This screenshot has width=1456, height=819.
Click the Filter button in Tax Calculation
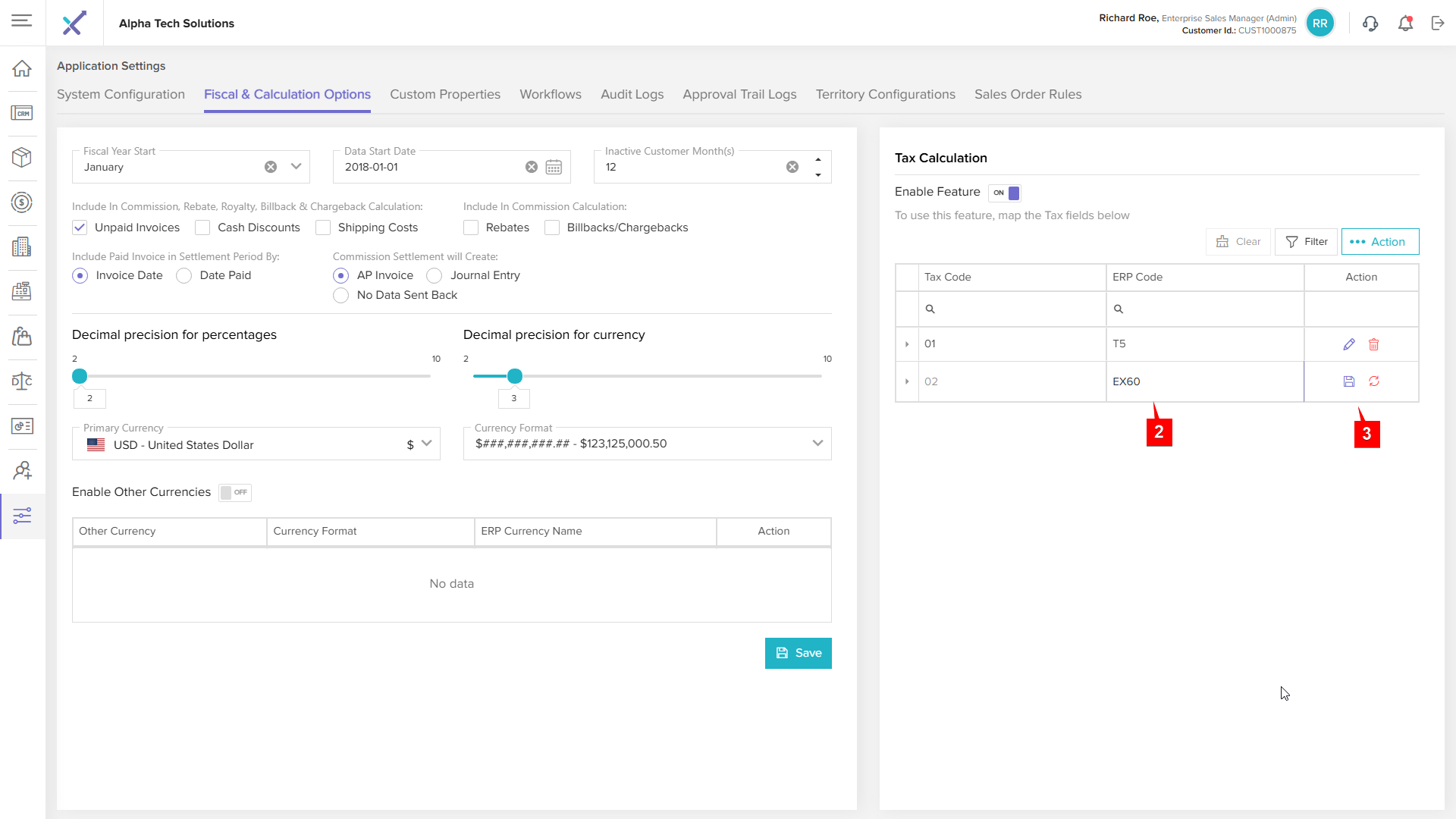pyautogui.click(x=1306, y=242)
